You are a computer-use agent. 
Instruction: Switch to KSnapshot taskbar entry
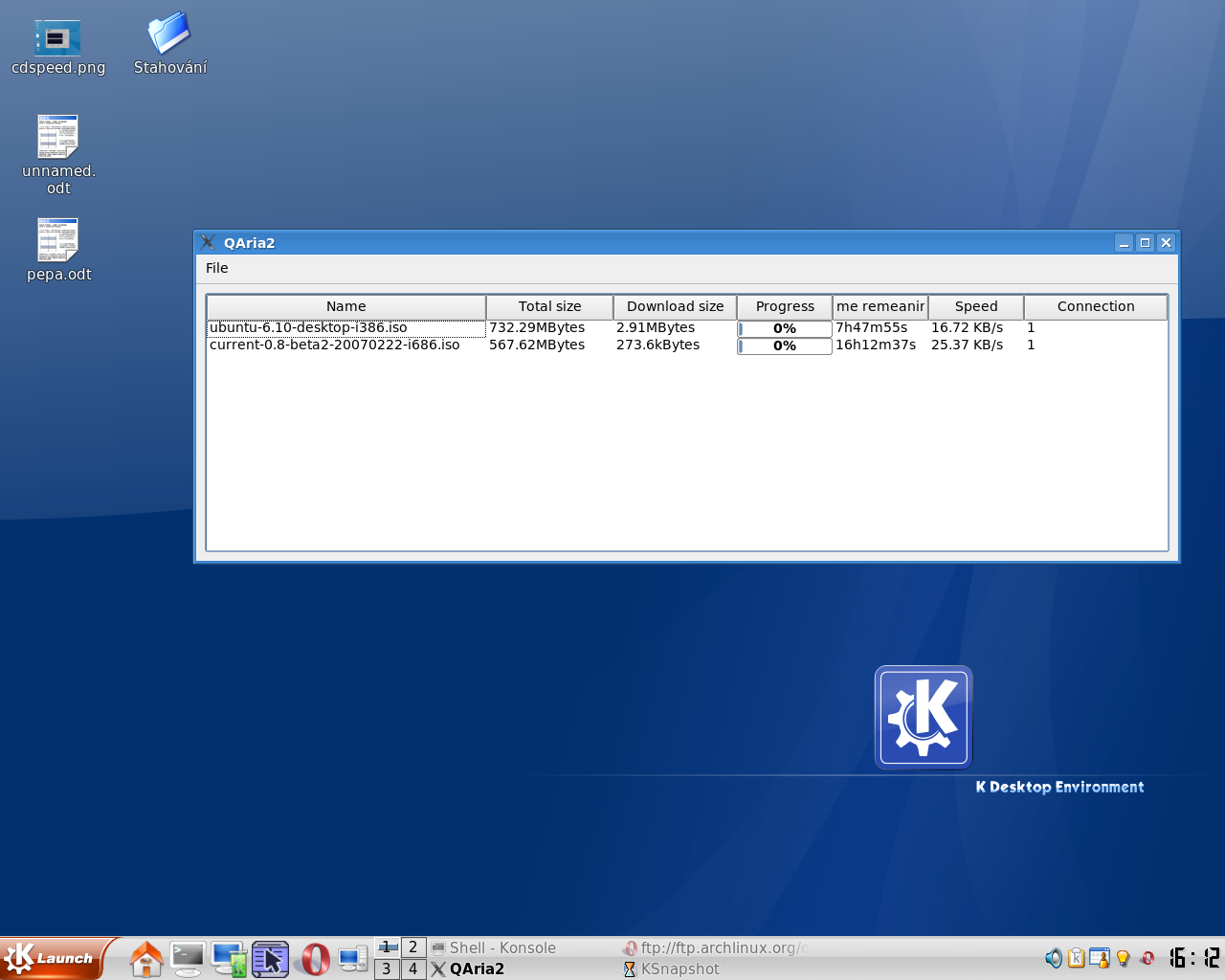715,969
